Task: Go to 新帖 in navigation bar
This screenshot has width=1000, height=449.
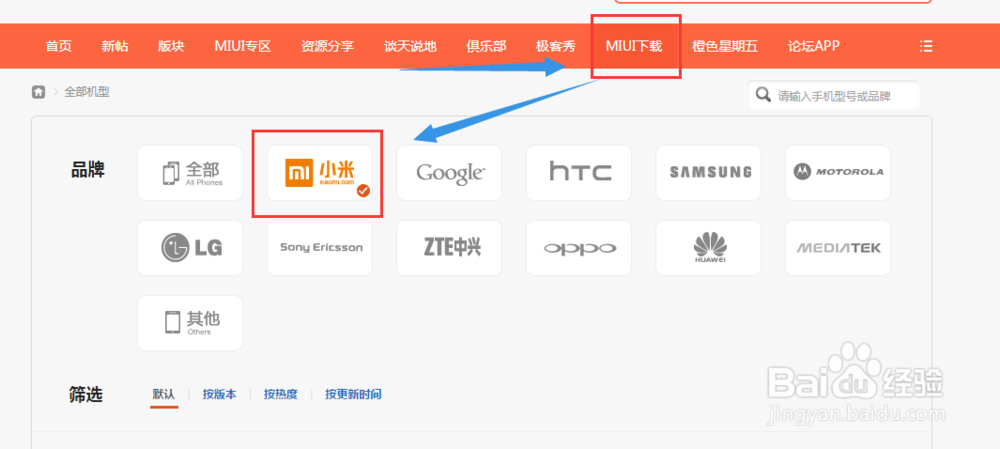Action: point(115,46)
